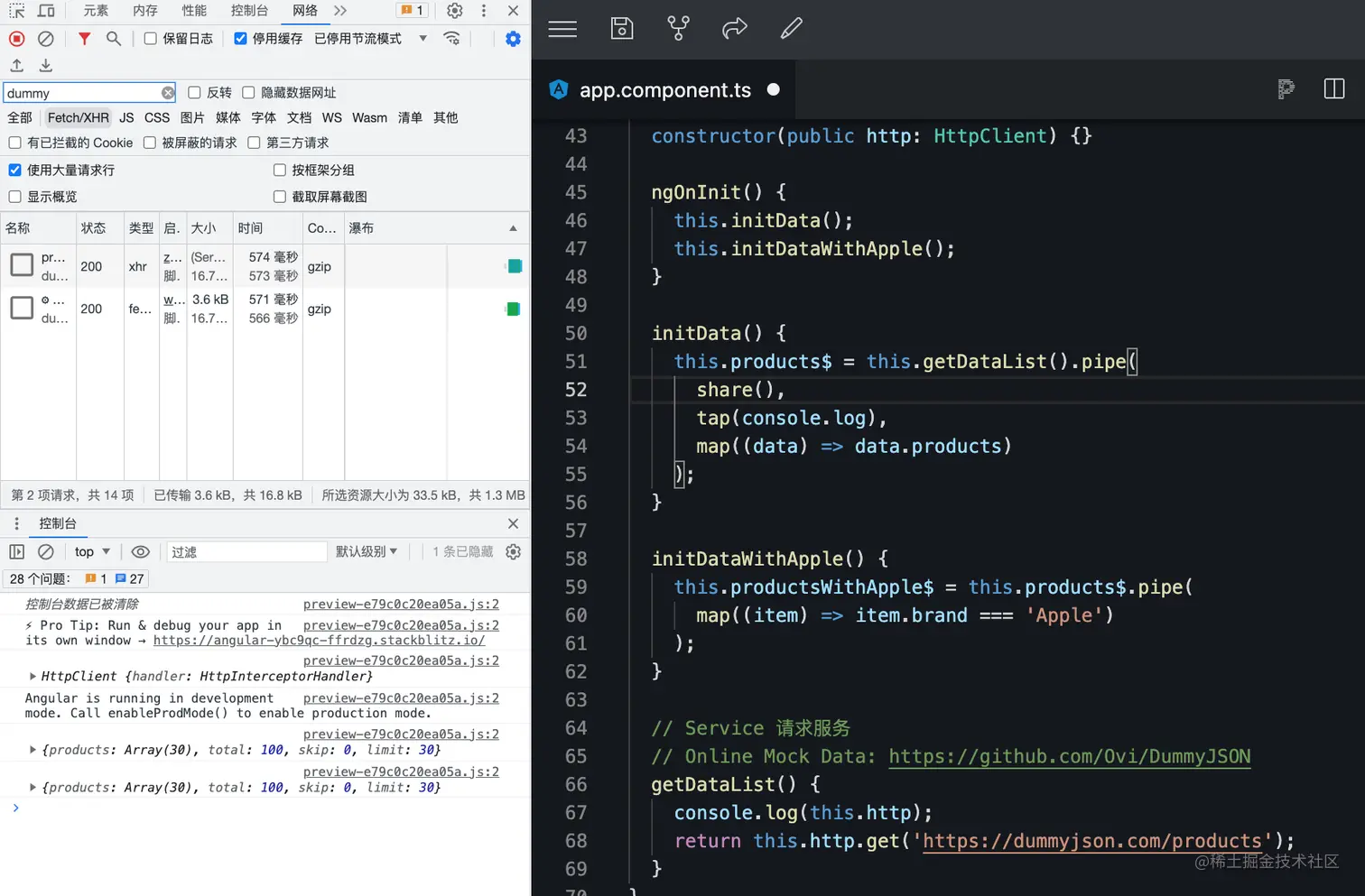Open the throttling mode dropdown (已停用节流模式)
The height and width of the screenshot is (896, 1365).
[371, 39]
